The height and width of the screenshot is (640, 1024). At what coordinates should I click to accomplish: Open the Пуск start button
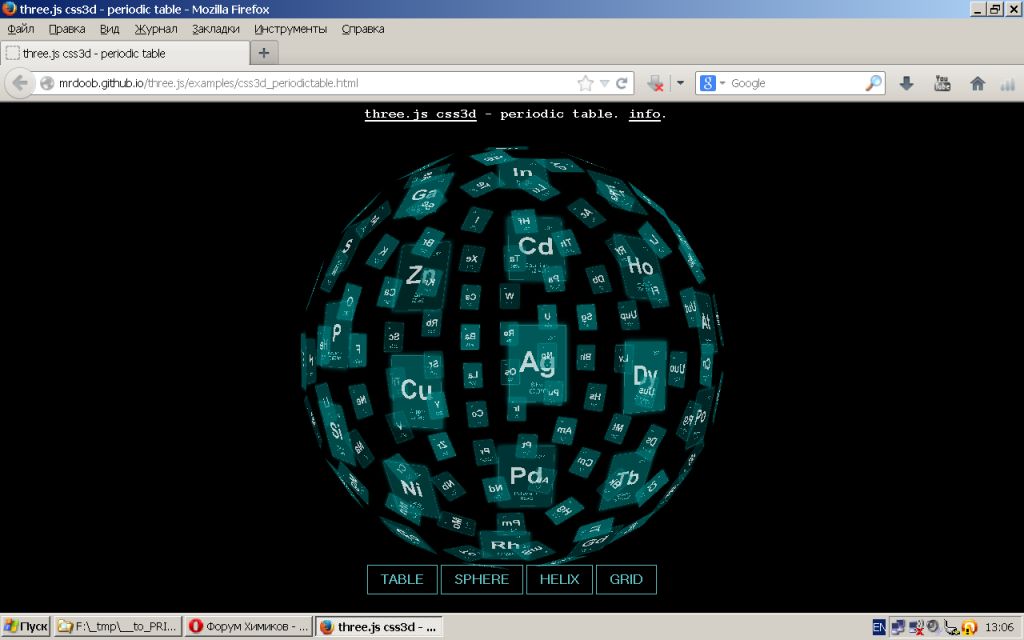pos(26,627)
